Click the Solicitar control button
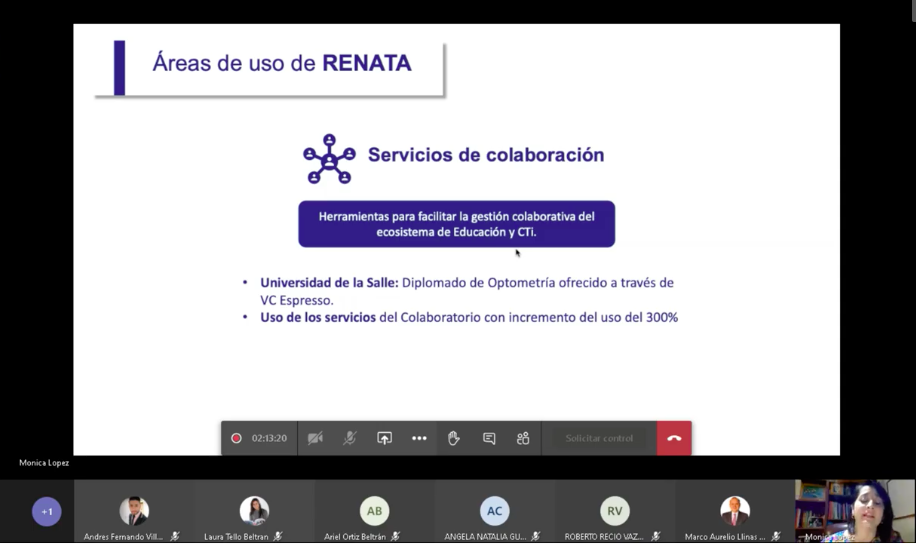Viewport: 916px width, 544px height. (599, 438)
